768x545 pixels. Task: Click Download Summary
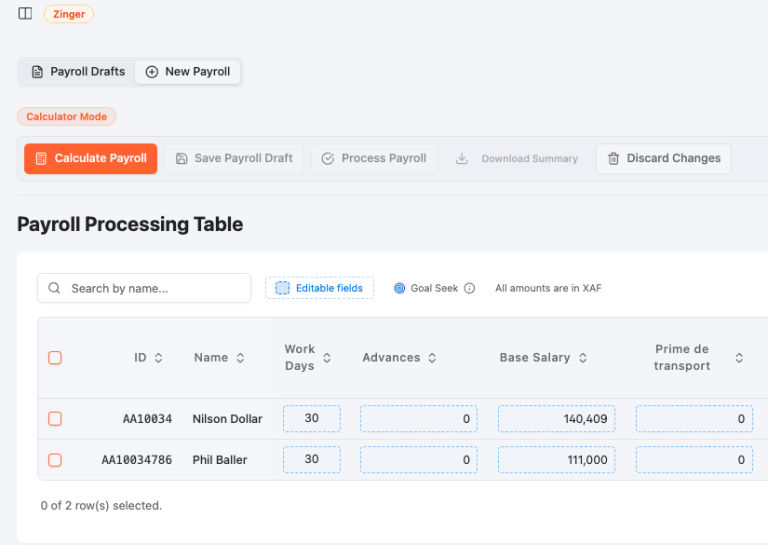(x=517, y=159)
